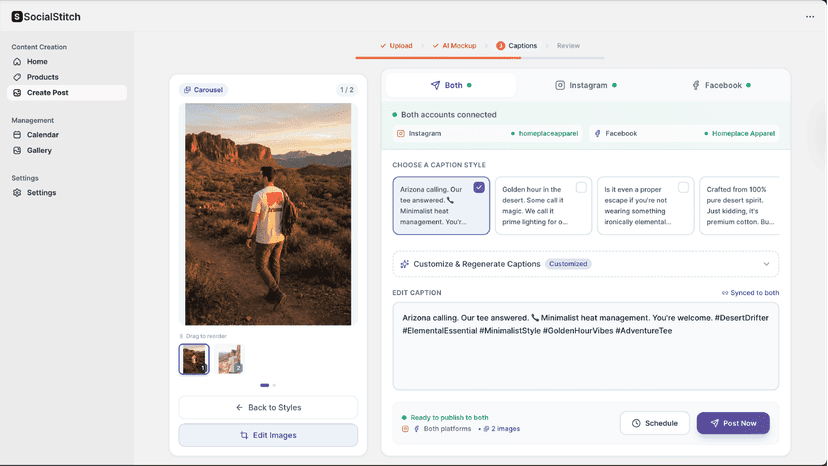Click the Synced to both link
This screenshot has height=466, width=828.
[x=750, y=293]
